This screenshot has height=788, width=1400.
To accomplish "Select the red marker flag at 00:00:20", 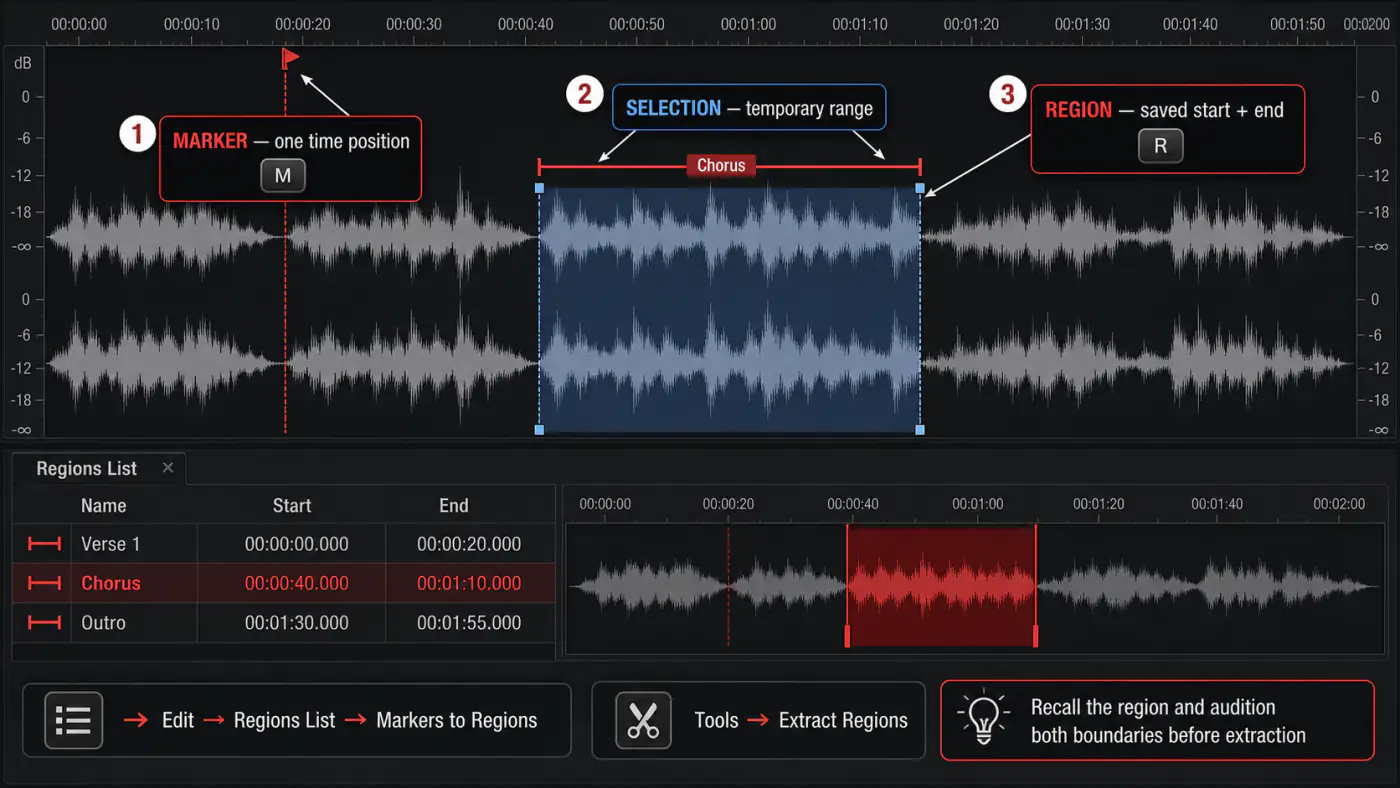I will pos(290,58).
